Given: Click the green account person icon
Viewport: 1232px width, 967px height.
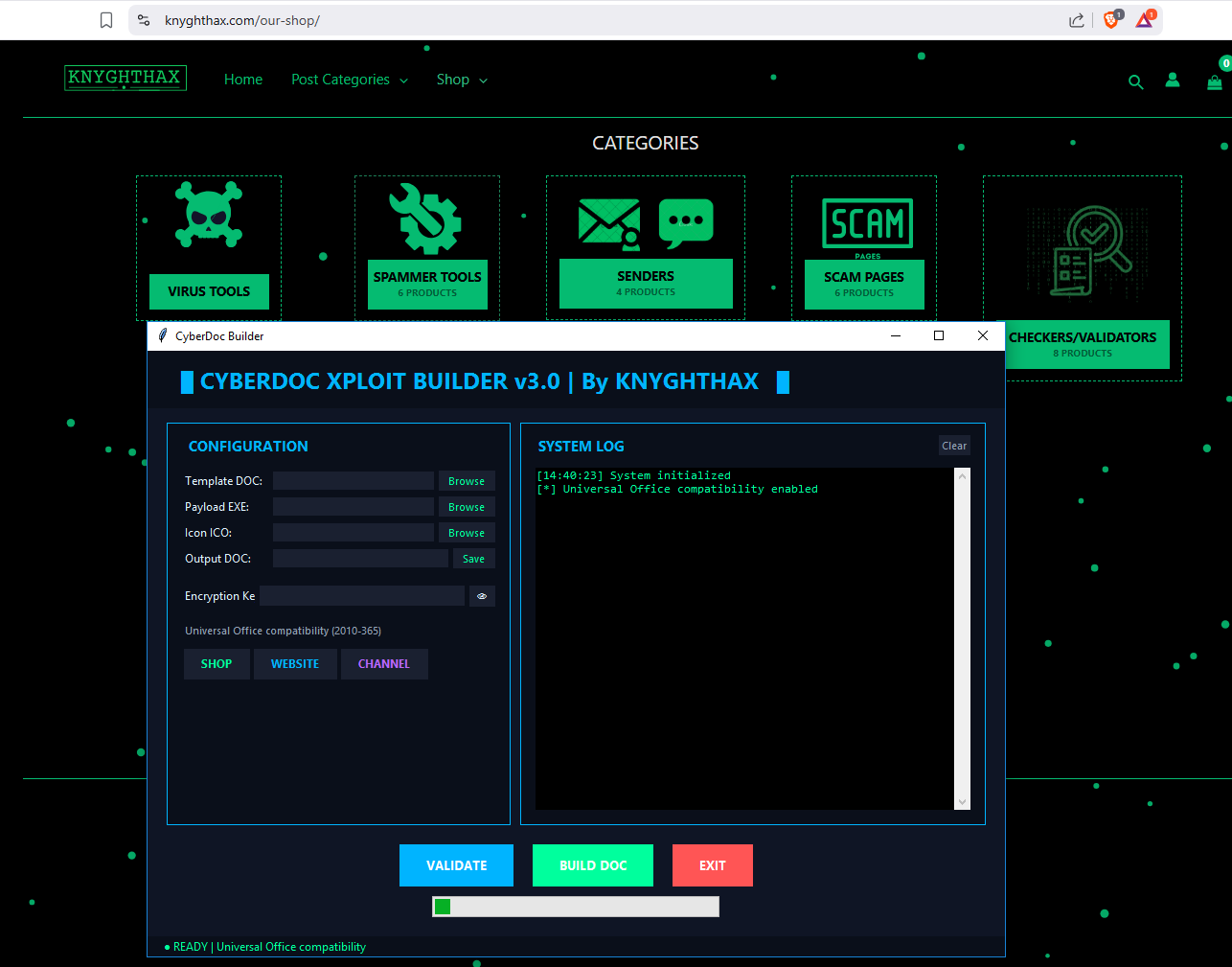Looking at the screenshot, I should [1173, 81].
